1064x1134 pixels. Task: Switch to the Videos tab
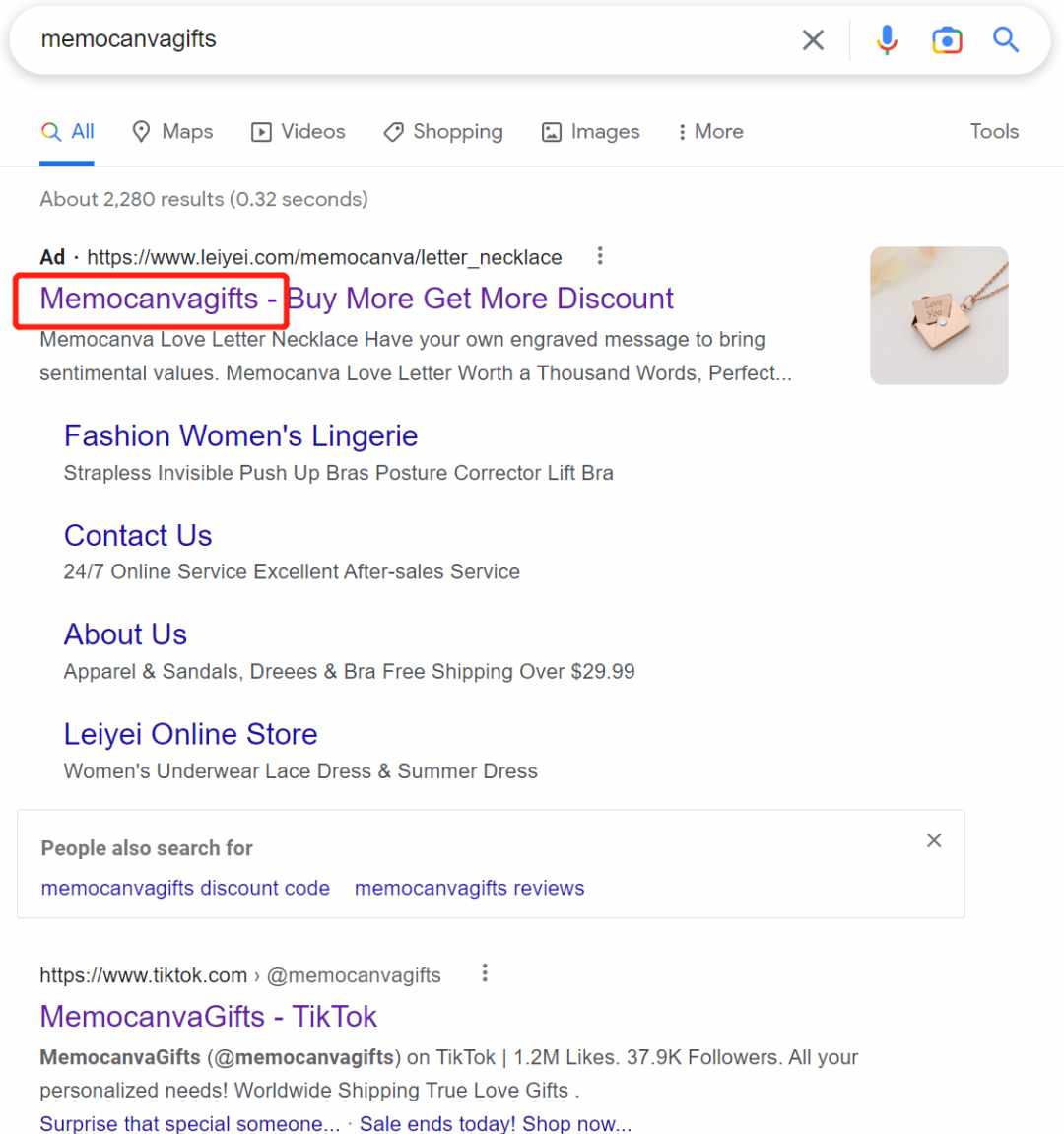tap(298, 132)
